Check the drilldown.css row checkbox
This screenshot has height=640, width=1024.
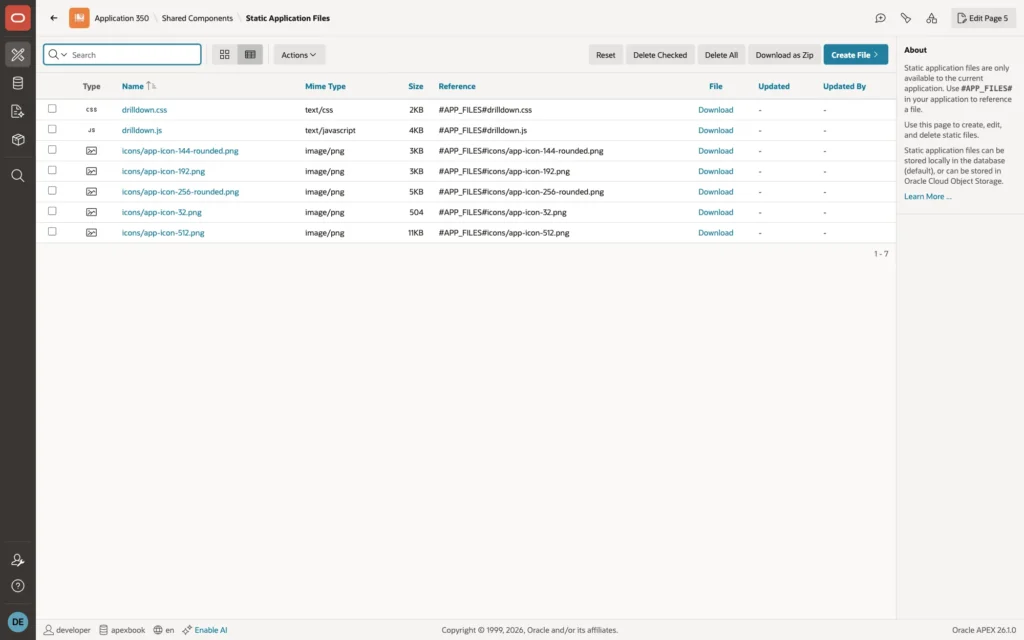(x=52, y=108)
